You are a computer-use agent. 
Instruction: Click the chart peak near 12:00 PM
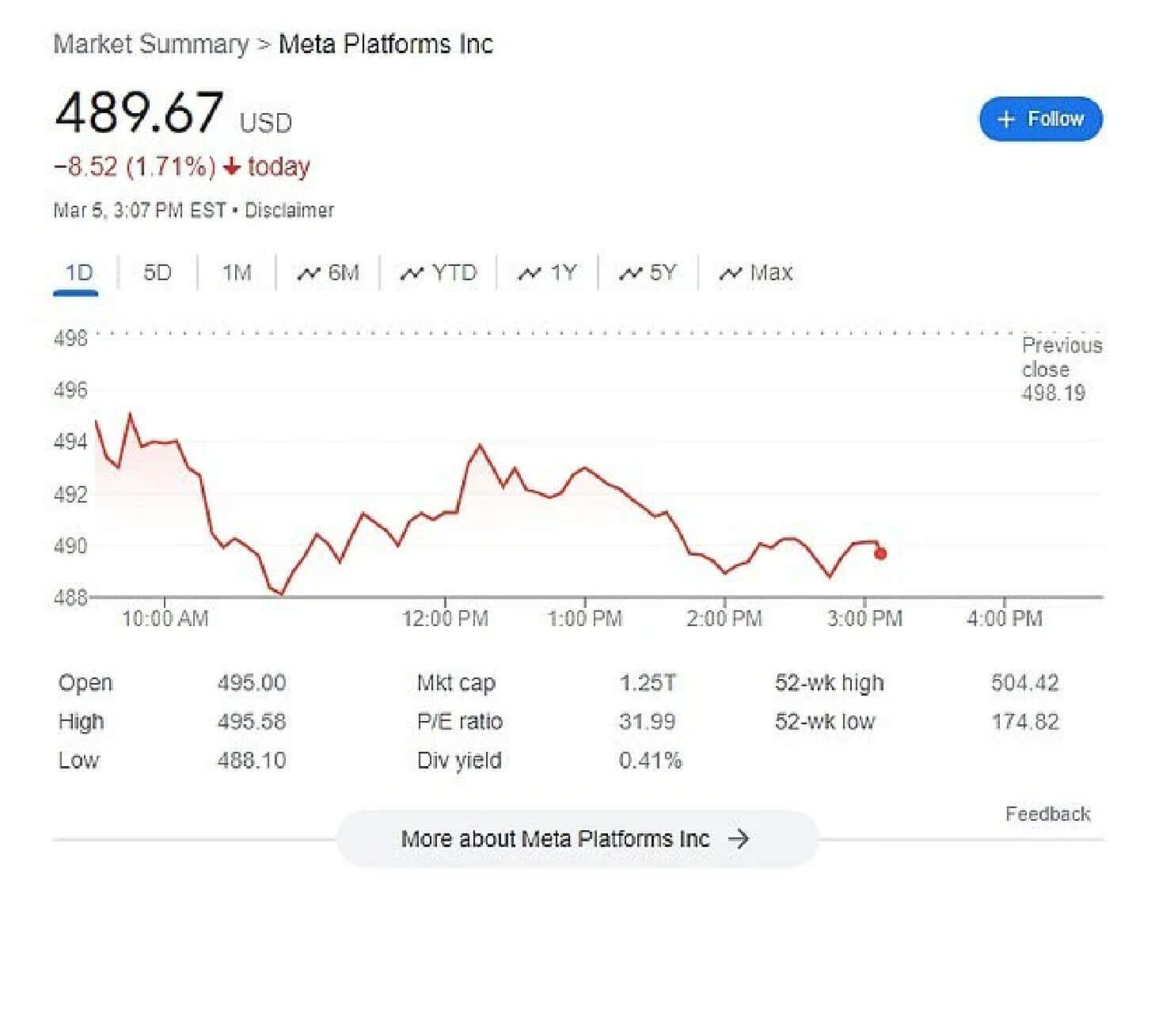tap(480, 446)
